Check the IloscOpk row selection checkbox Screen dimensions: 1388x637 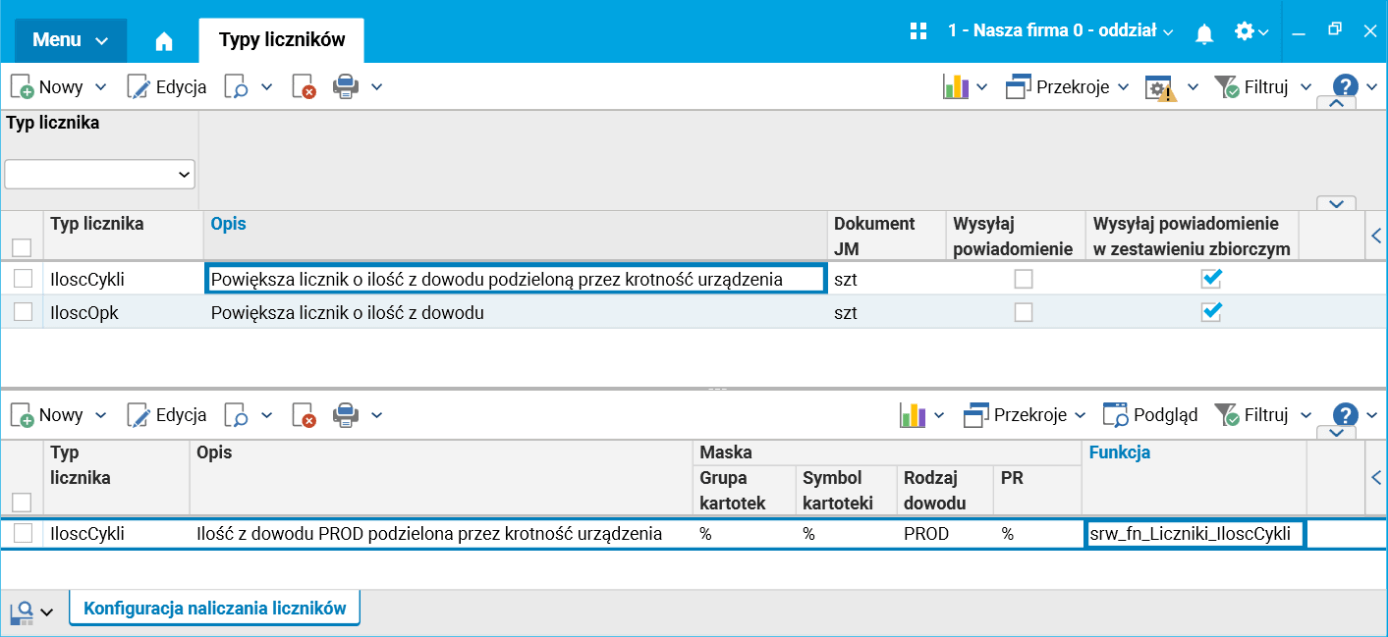(x=23, y=313)
